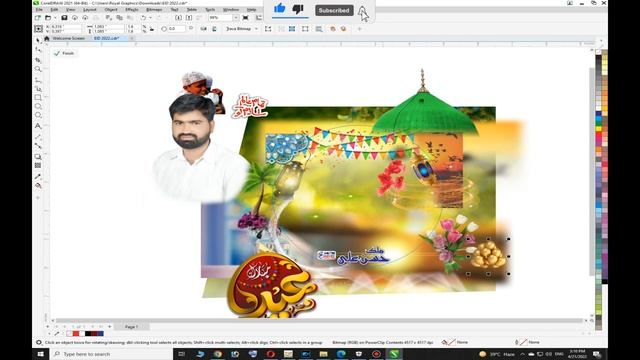Viewport: 640px width, 360px height.
Task: Select the Freehand drawing tool
Action: pos(38,80)
